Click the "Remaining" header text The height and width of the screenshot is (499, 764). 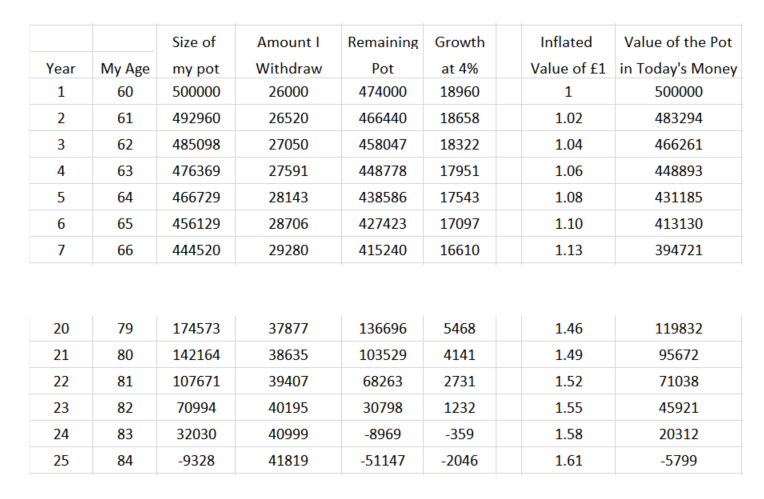pyautogui.click(x=382, y=42)
